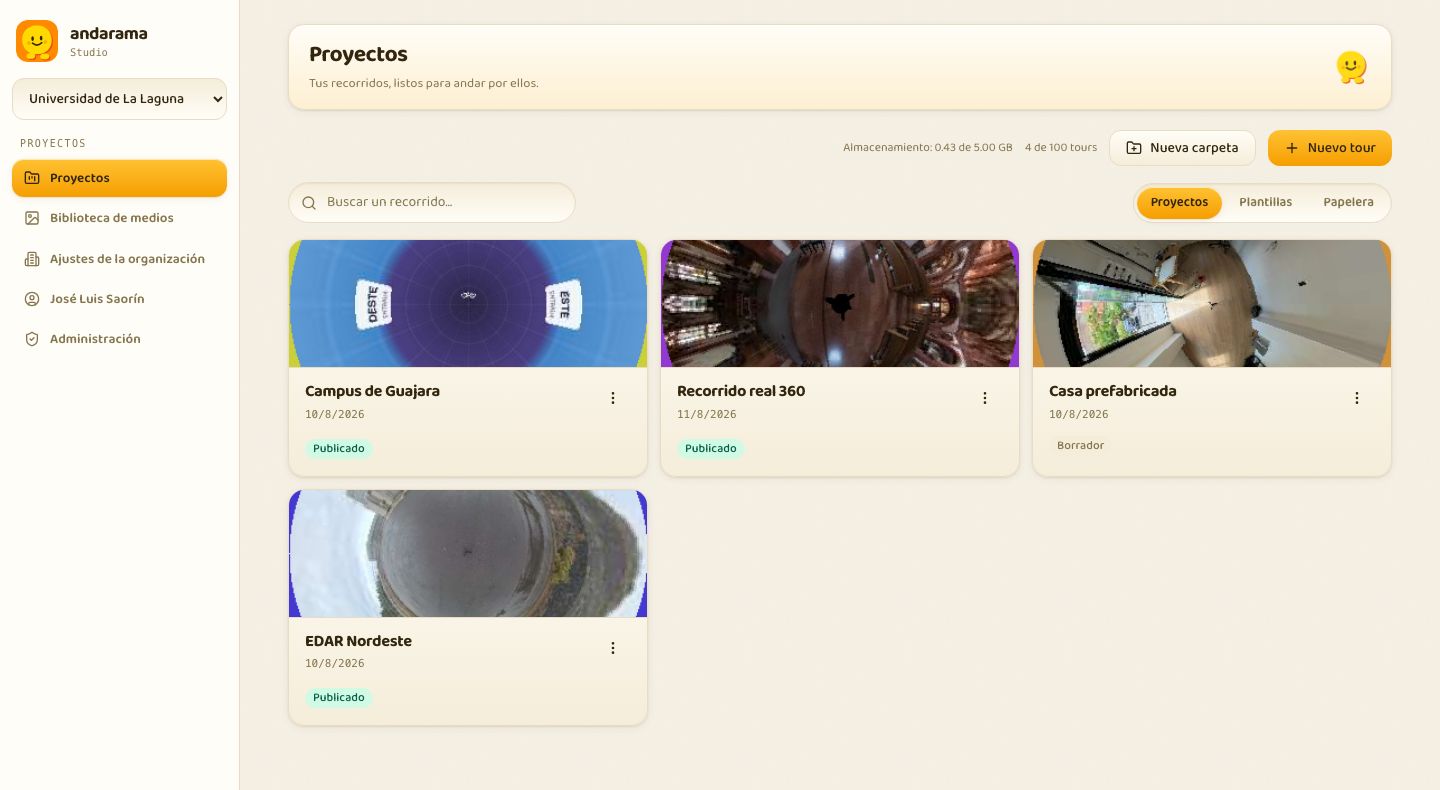This screenshot has width=1440, height=790.
Task: Open the Casa prefabricada thumbnail
Action: click(x=1212, y=303)
